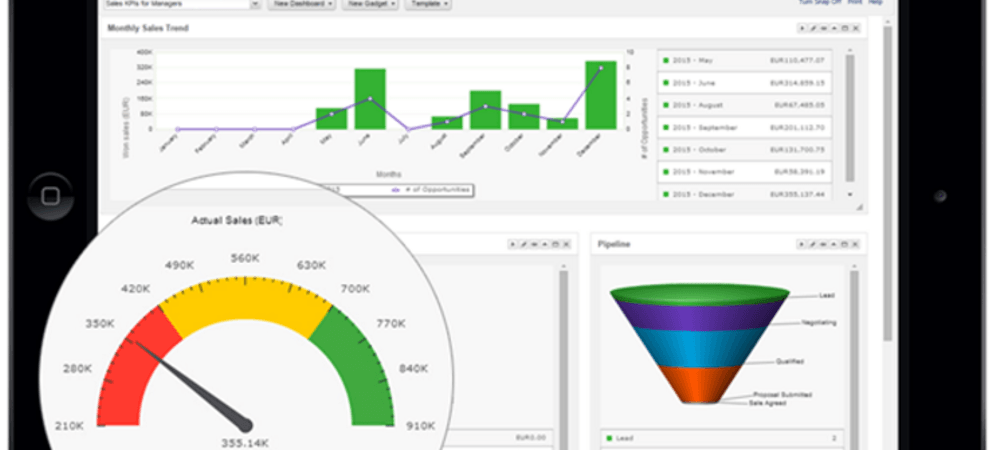This screenshot has height=450, width=997.
Task: Click the main dashboard page scrollbar
Action: [x=888, y=183]
